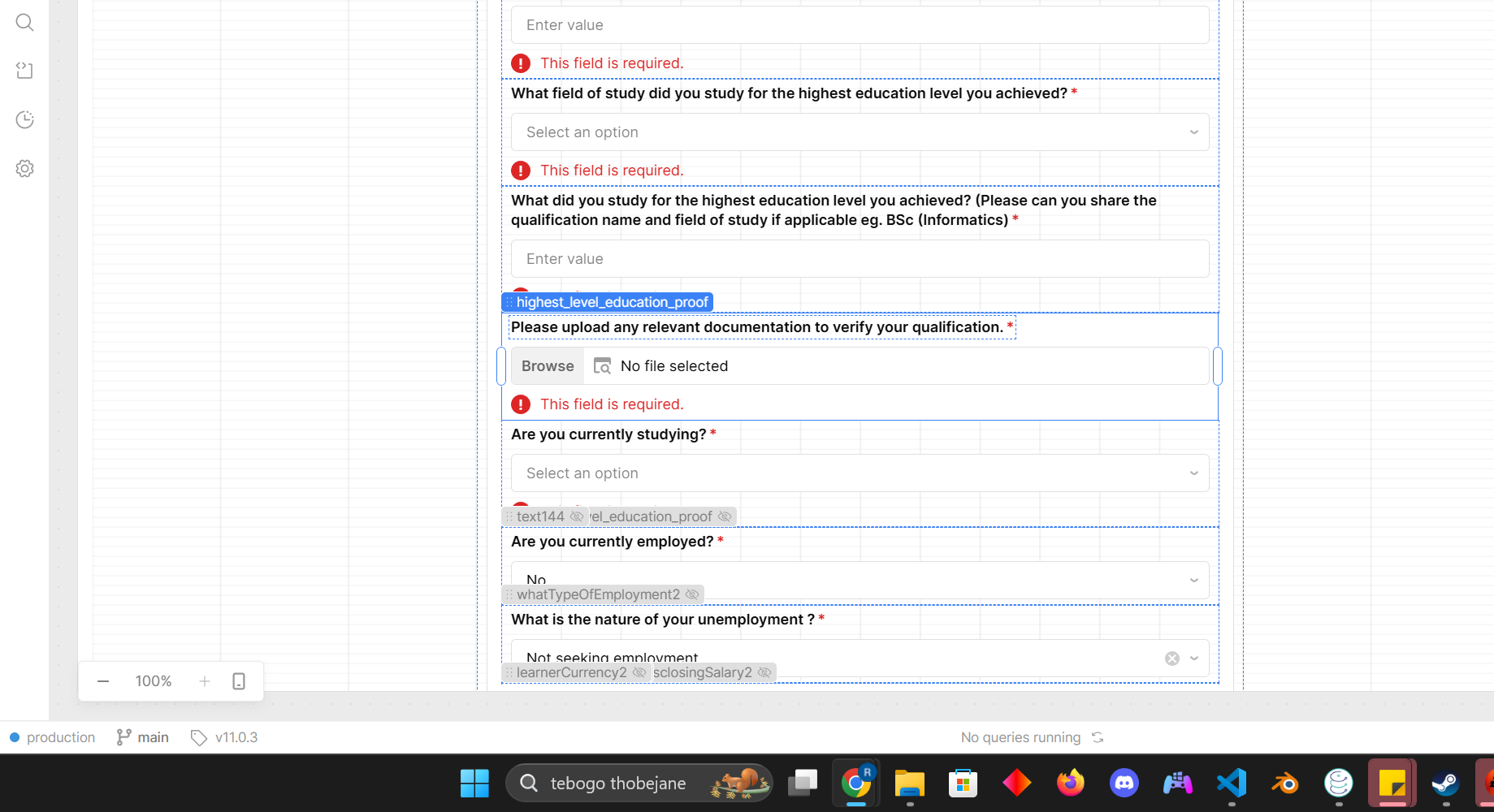Screen dimensions: 1494x812
Task: Click the qualification name text input
Action: click(x=860, y=259)
